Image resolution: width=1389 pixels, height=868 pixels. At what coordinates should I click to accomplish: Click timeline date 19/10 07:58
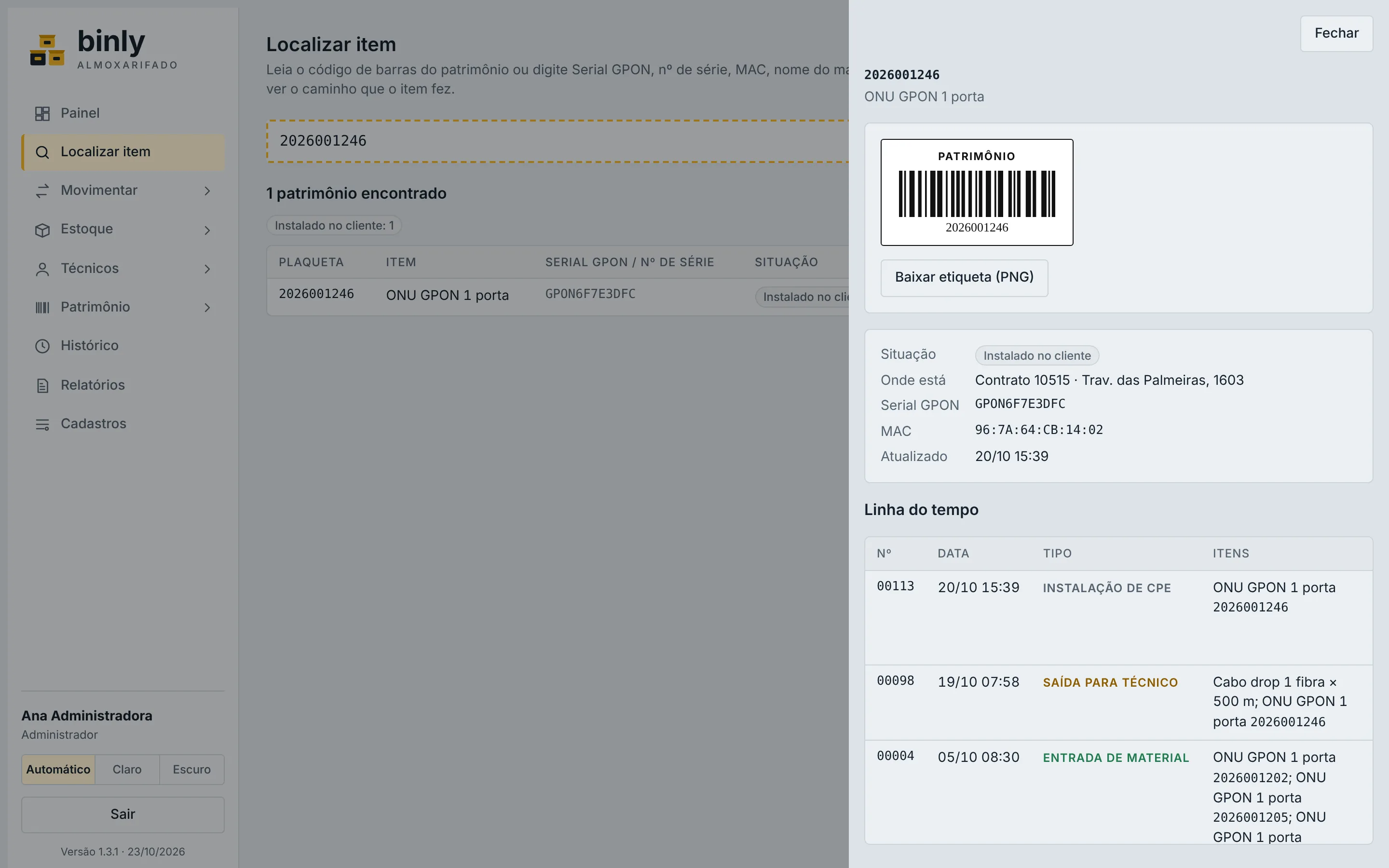[979, 682]
